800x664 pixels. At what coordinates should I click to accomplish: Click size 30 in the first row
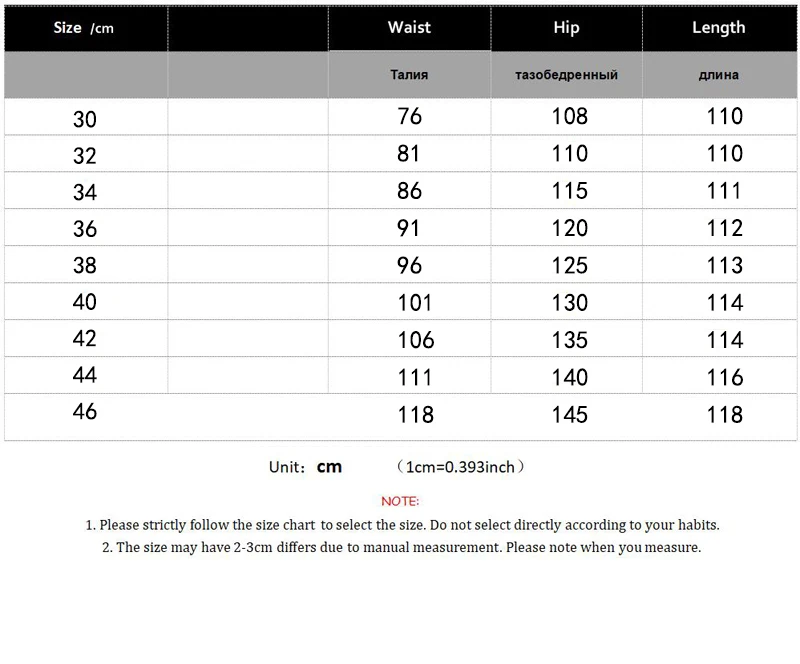[x=85, y=119]
